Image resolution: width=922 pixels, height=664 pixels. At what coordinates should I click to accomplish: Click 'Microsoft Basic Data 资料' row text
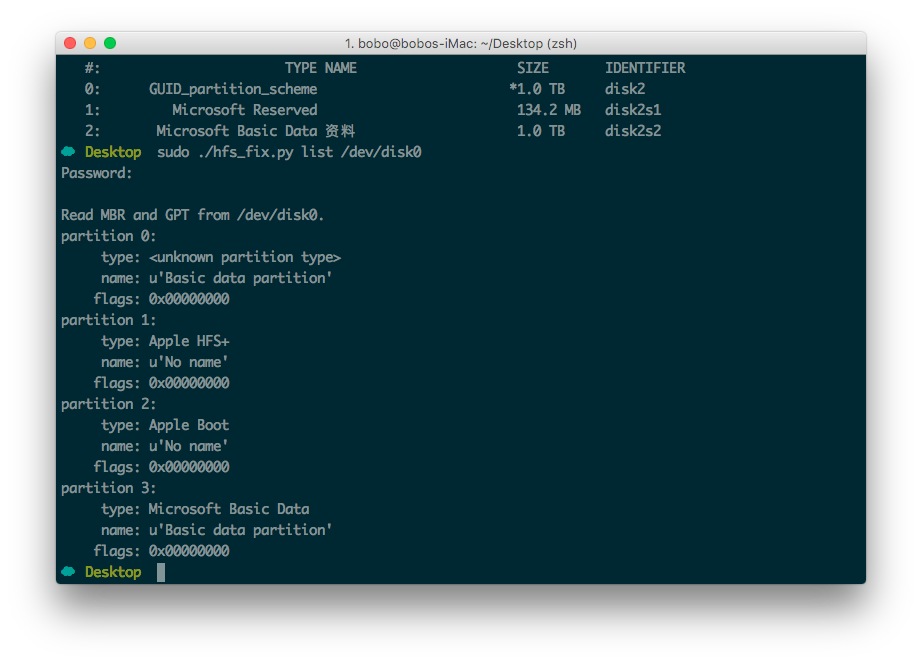point(255,131)
